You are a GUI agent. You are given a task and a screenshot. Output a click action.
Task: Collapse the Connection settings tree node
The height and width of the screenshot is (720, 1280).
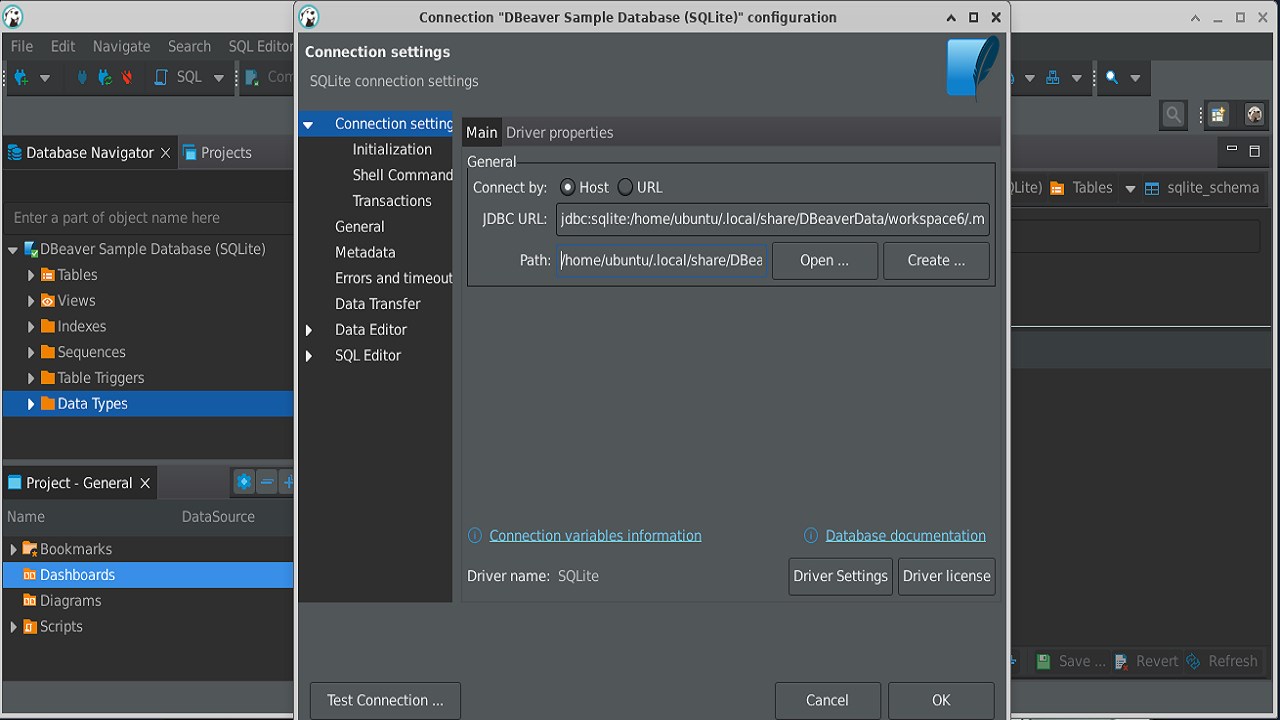pyautogui.click(x=308, y=125)
